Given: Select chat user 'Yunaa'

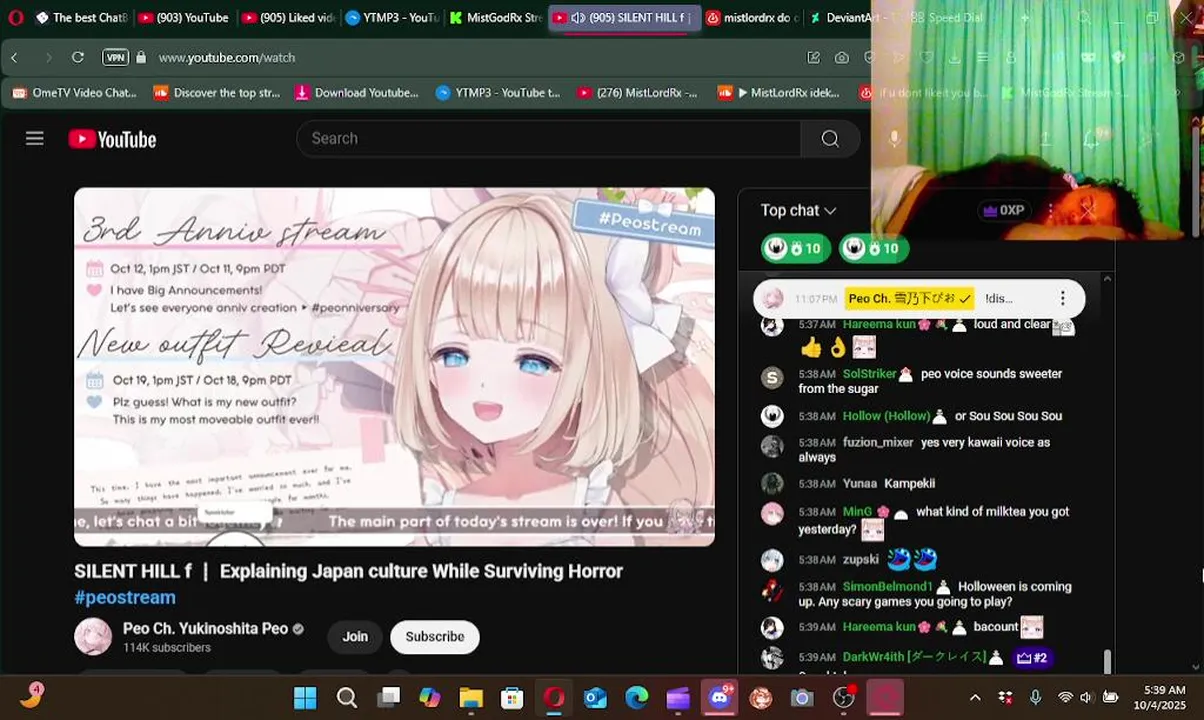Looking at the screenshot, I should tap(860, 483).
